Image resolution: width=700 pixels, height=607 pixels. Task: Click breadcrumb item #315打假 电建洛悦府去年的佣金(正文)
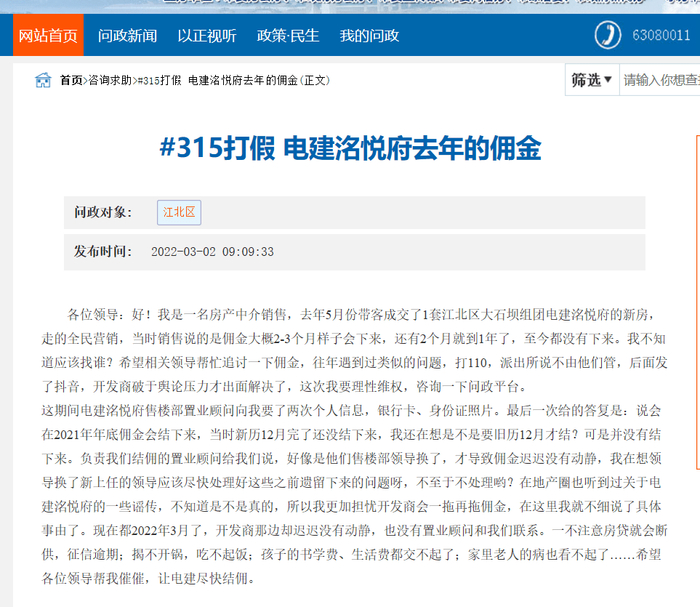coord(233,80)
